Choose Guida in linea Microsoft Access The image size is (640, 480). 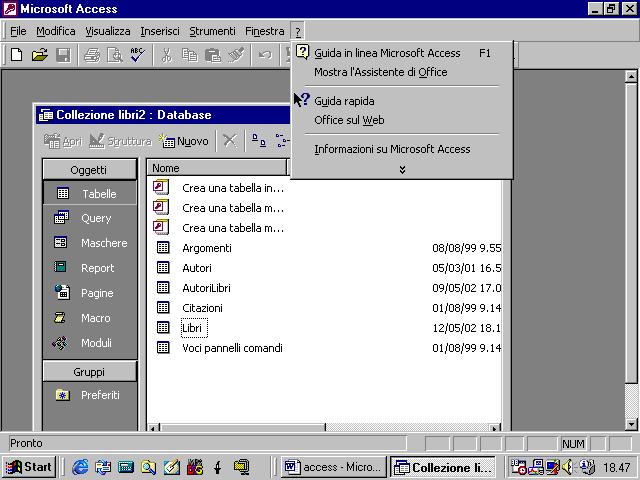coord(402,53)
